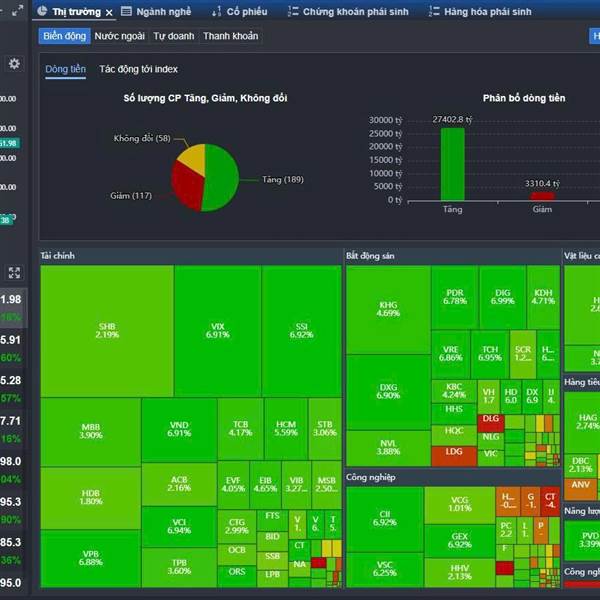Screen dimensions: 600x600
Task: Click the red Giảm pie chart slice
Action: point(187,187)
